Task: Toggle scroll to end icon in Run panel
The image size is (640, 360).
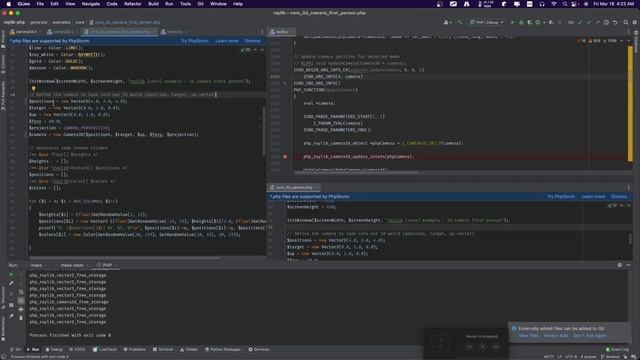Action: (x=21, y=301)
